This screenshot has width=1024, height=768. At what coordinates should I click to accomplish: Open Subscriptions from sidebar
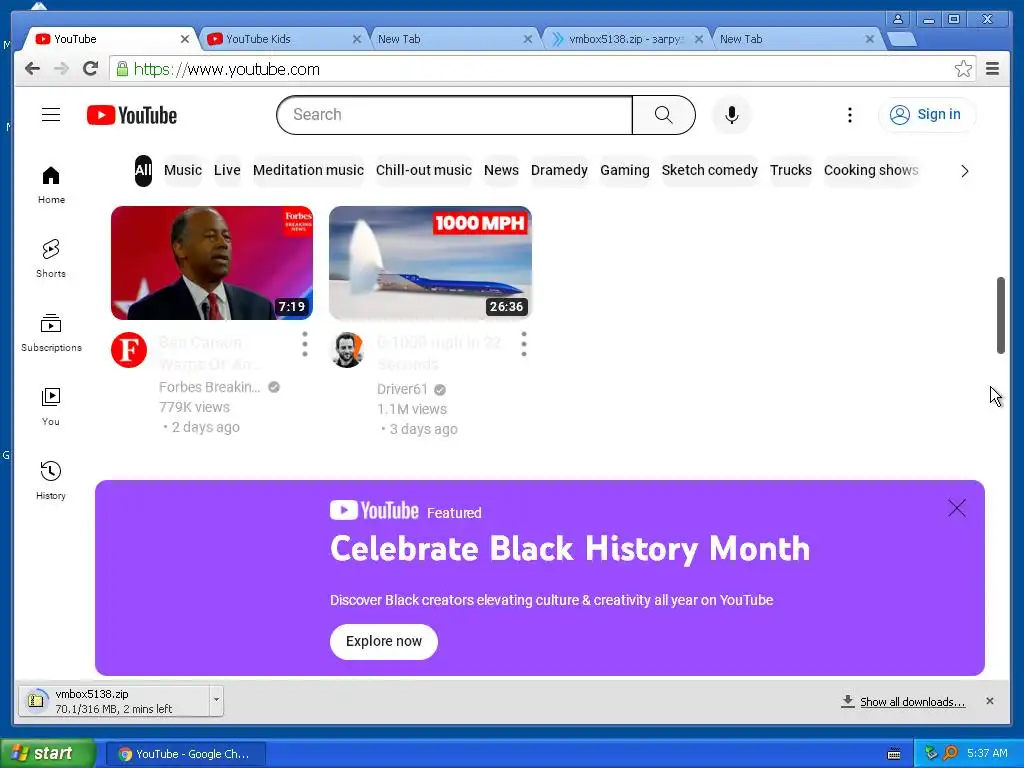51,333
